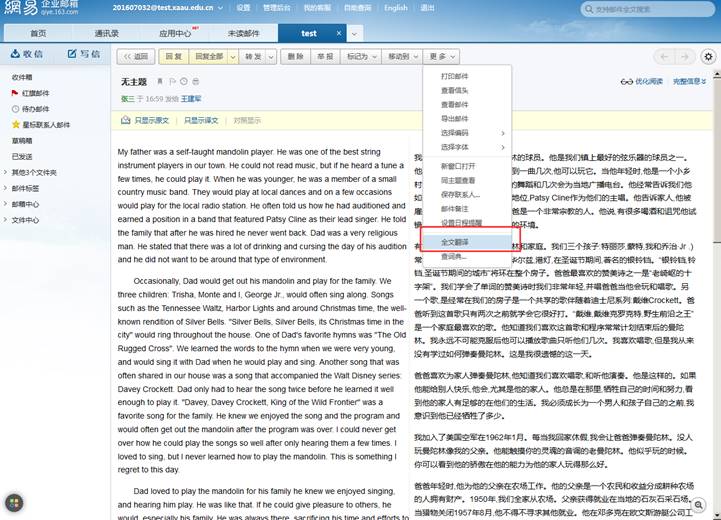721x520 pixels.
Task: Click the magnifier zoom icon at bottom right
Action: 698,505
